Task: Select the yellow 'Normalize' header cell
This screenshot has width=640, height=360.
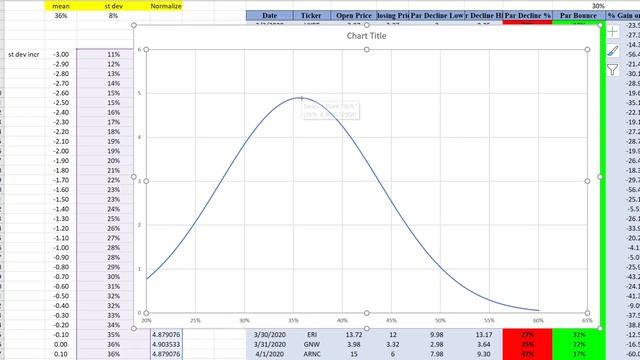Action: pyautogui.click(x=166, y=6)
